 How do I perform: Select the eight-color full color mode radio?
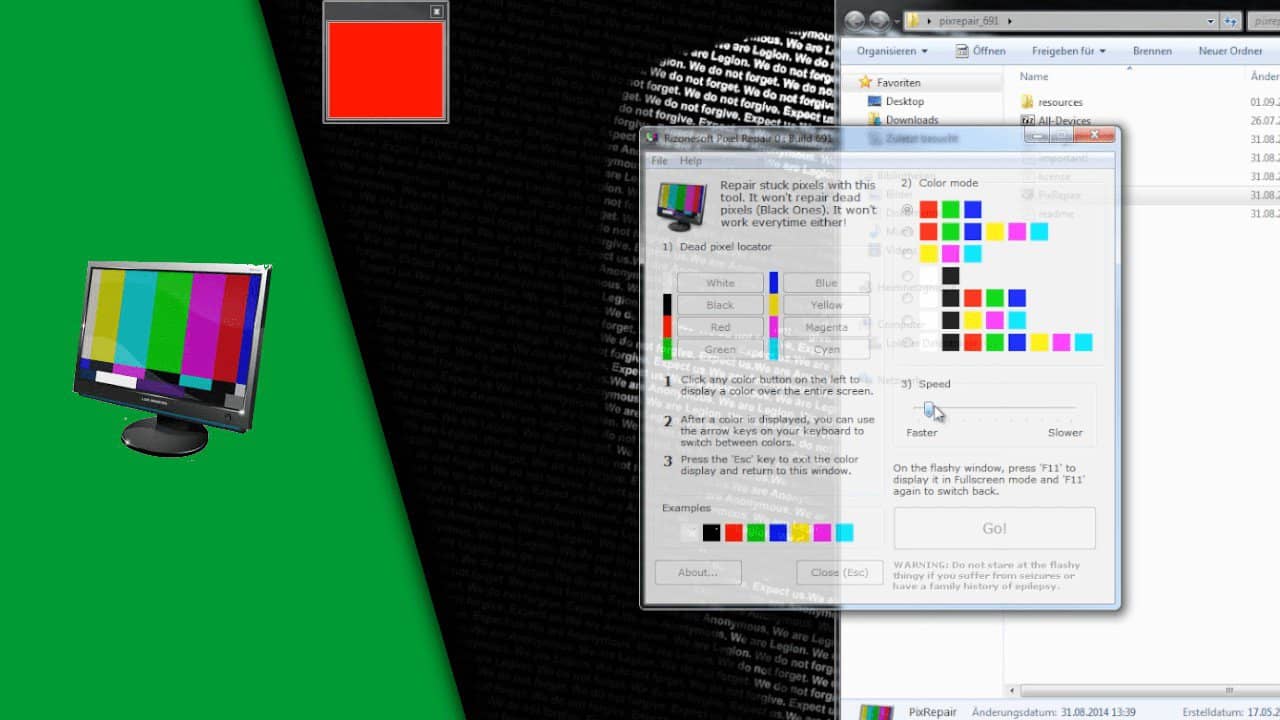click(907, 343)
